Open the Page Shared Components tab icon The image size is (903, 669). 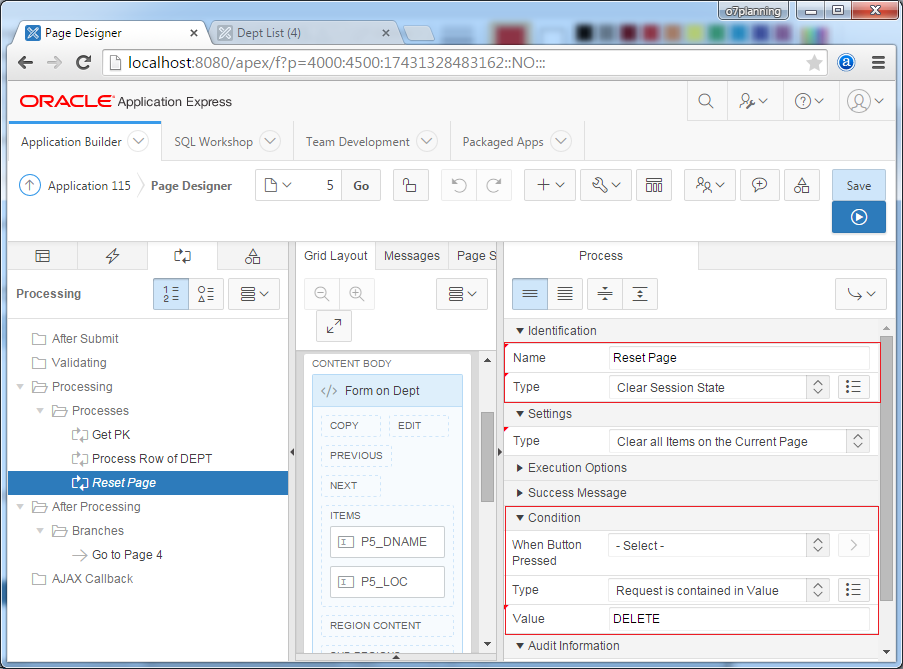click(x=253, y=256)
